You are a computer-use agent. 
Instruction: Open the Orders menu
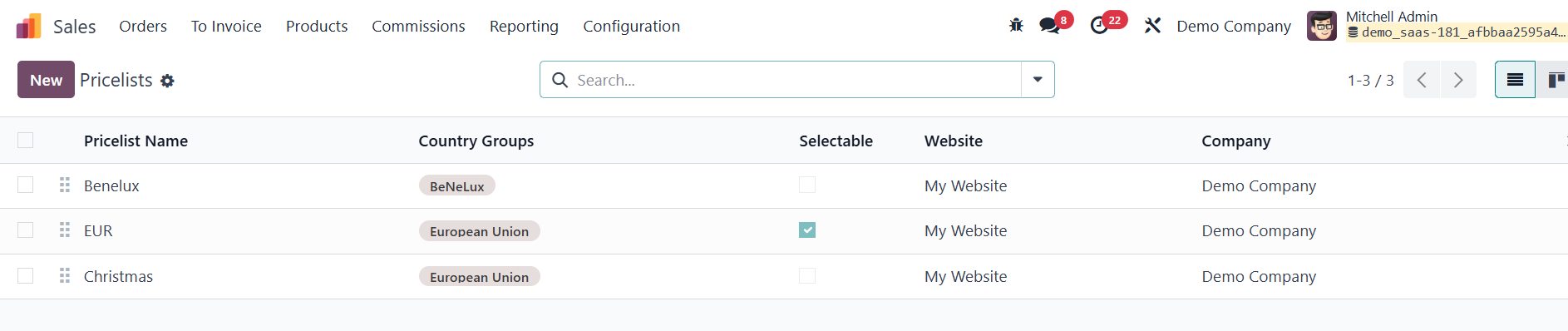143,26
